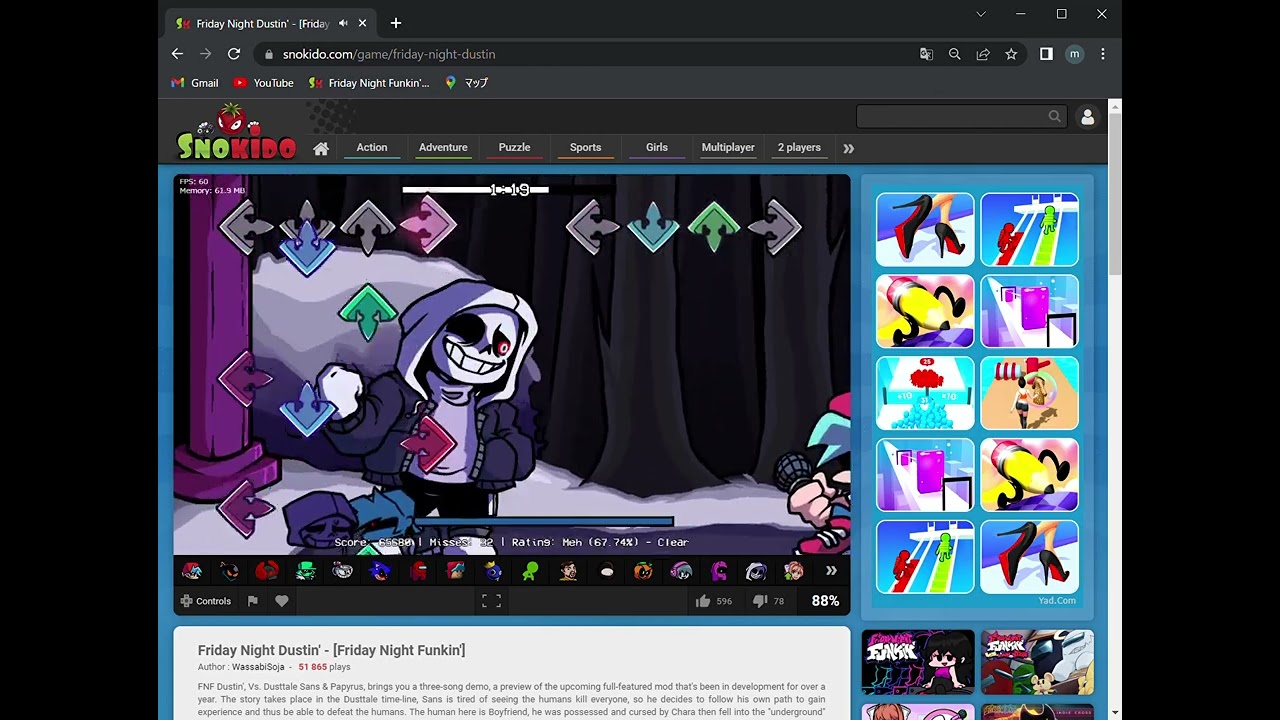This screenshot has width=1280, height=720.
Task: Reload the page
Action: pos(234,54)
